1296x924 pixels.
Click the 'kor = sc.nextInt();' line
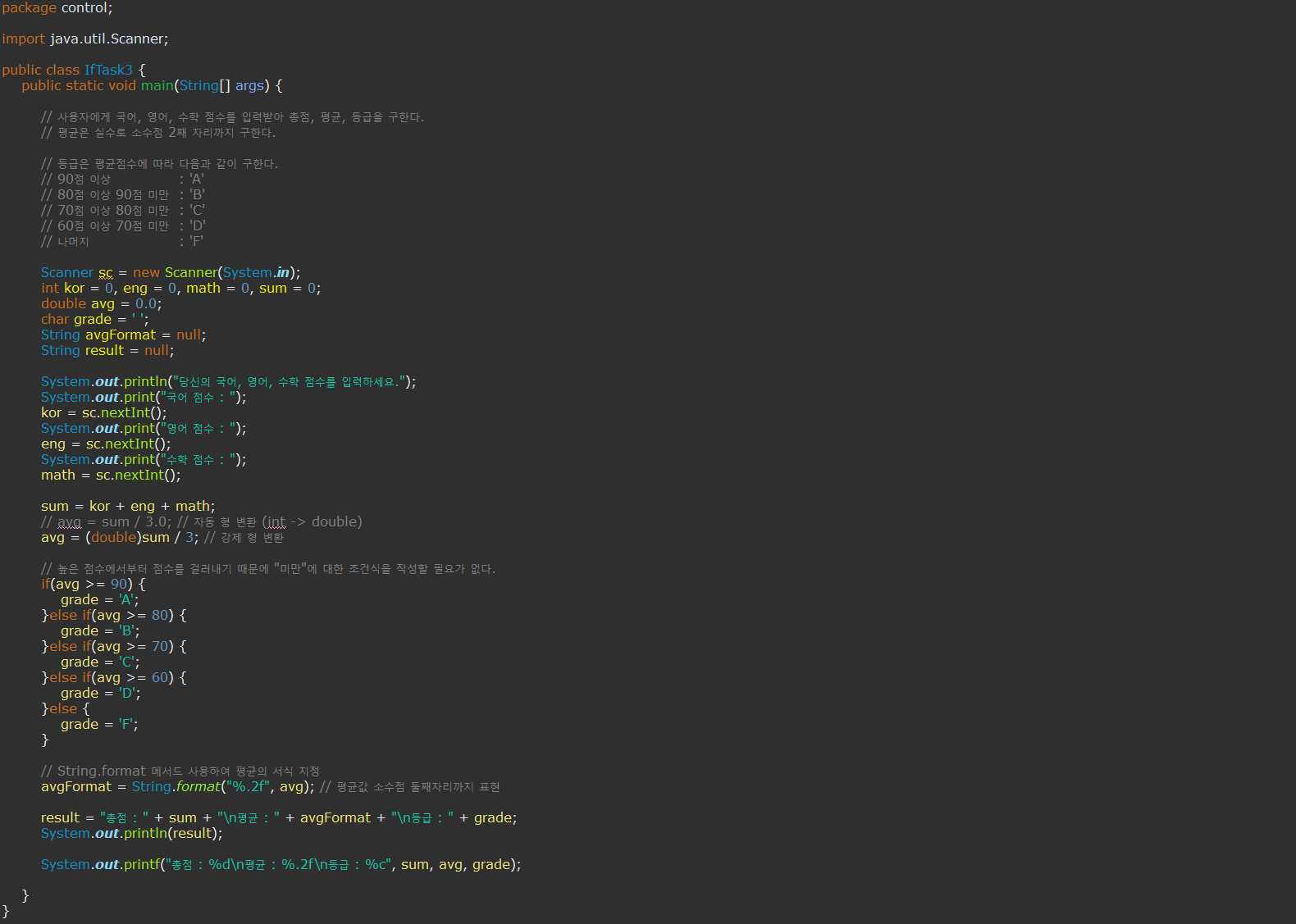pyautogui.click(x=104, y=413)
